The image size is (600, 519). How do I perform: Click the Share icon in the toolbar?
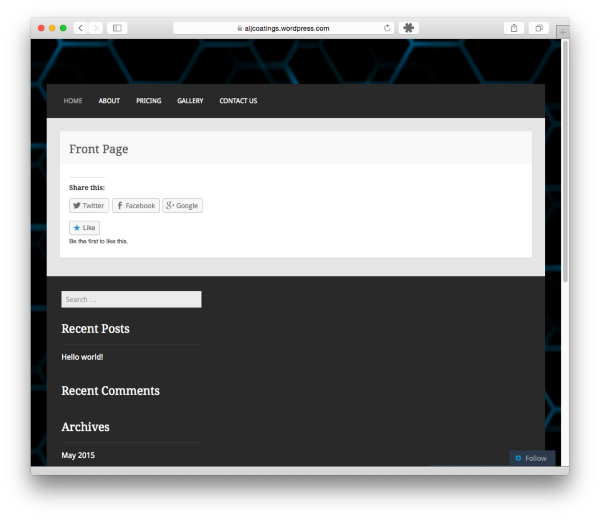tap(514, 28)
